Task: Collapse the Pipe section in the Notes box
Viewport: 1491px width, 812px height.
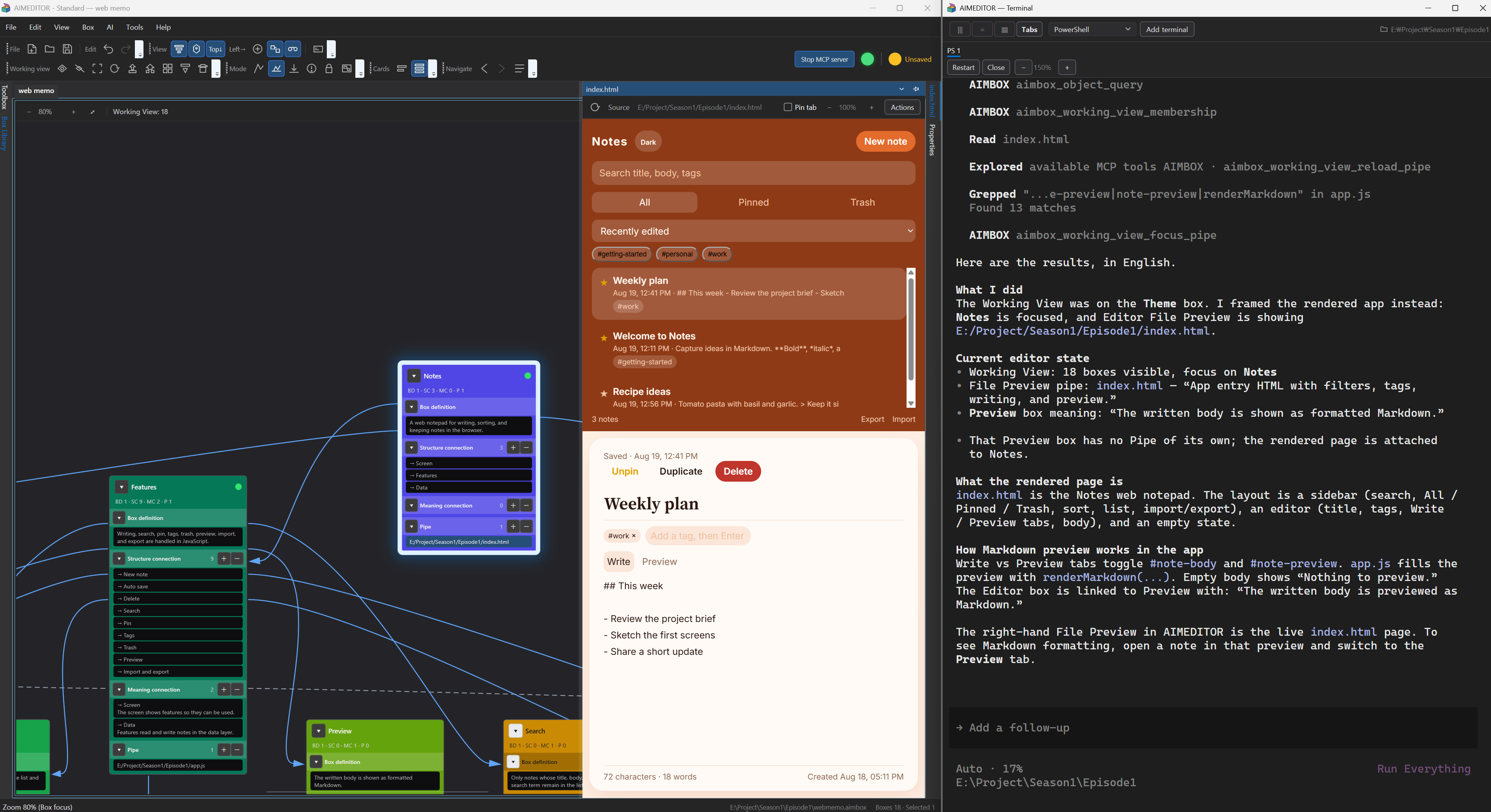Action: pyautogui.click(x=411, y=527)
